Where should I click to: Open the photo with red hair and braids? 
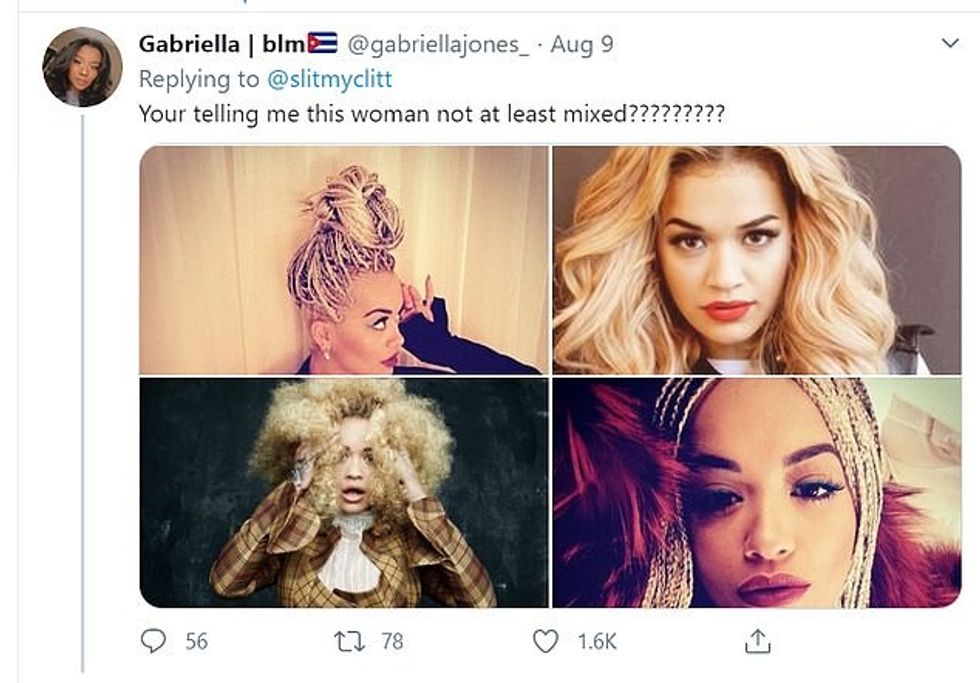756,492
